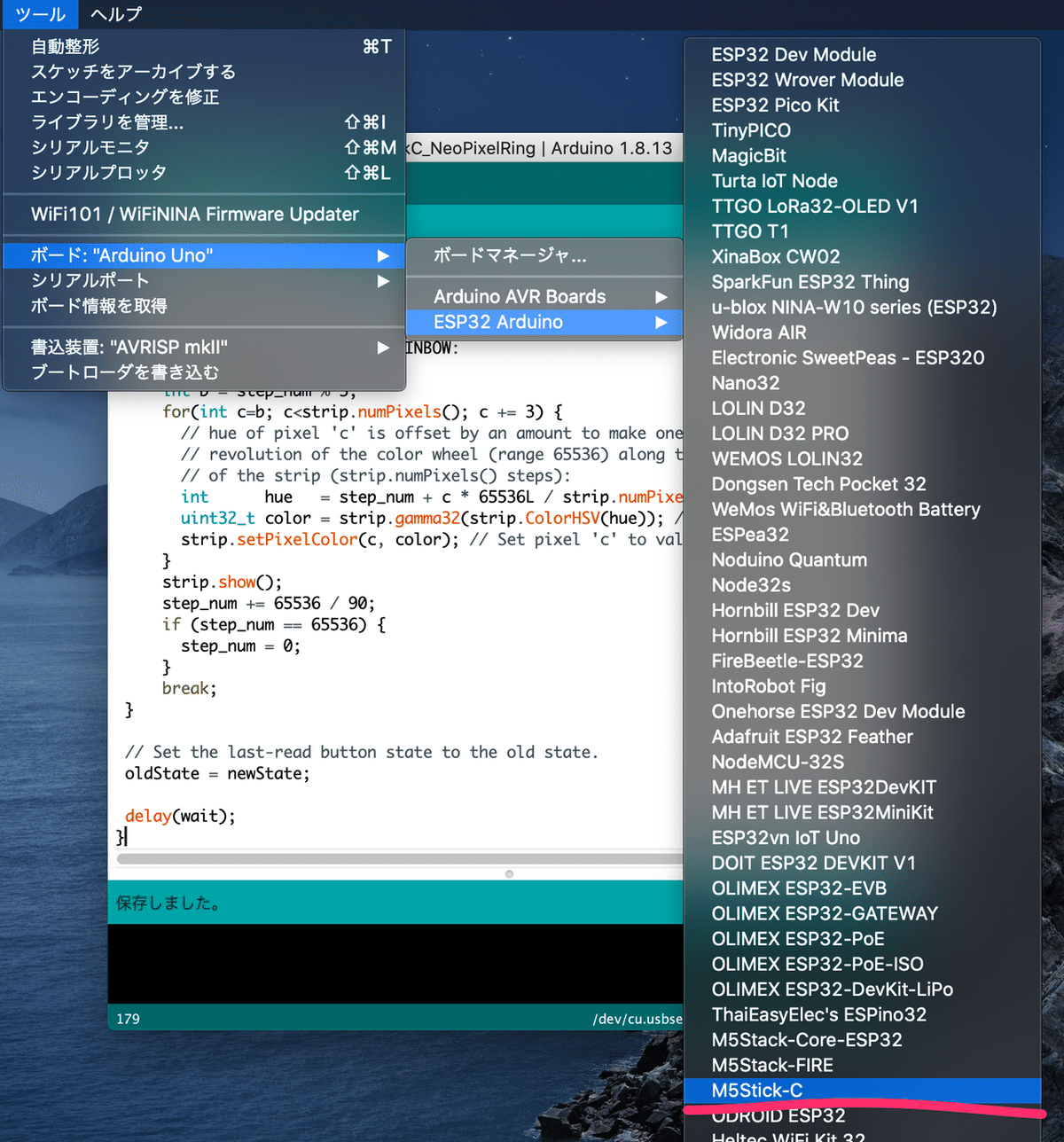Select XinaBox CW02 board
Screen dimensions: 1064x1142
coord(862,257)
